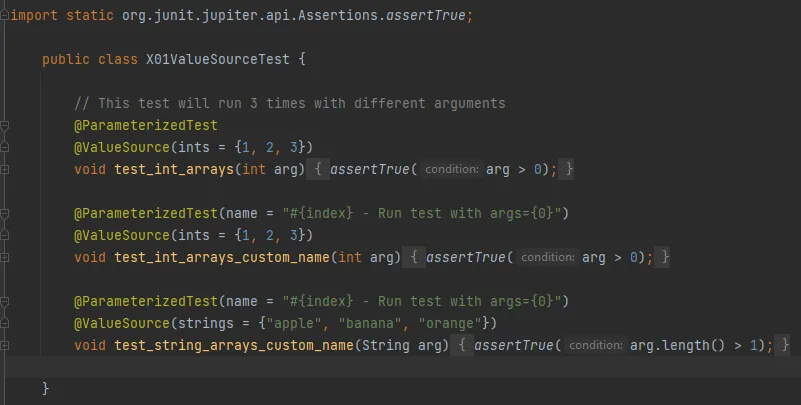Toggle fold marker beside @ValueSource strings line
The image size is (801, 405).
click(5, 323)
